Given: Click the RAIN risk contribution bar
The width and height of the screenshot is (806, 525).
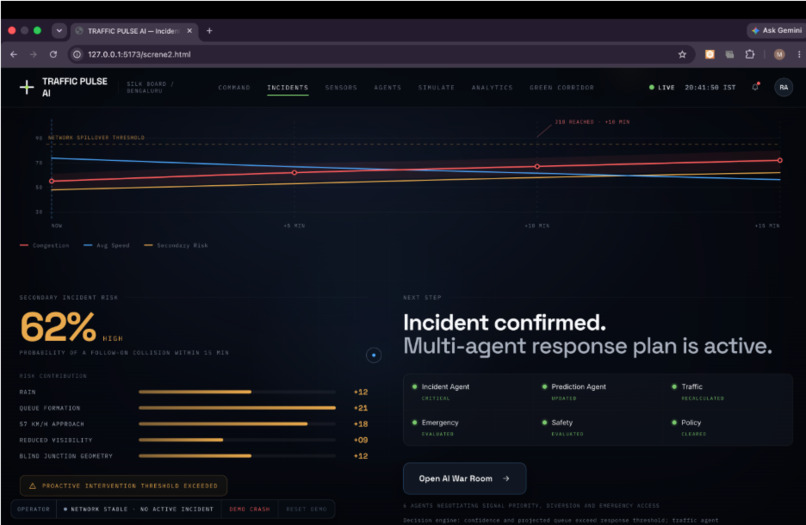Looking at the screenshot, I should tap(236, 392).
